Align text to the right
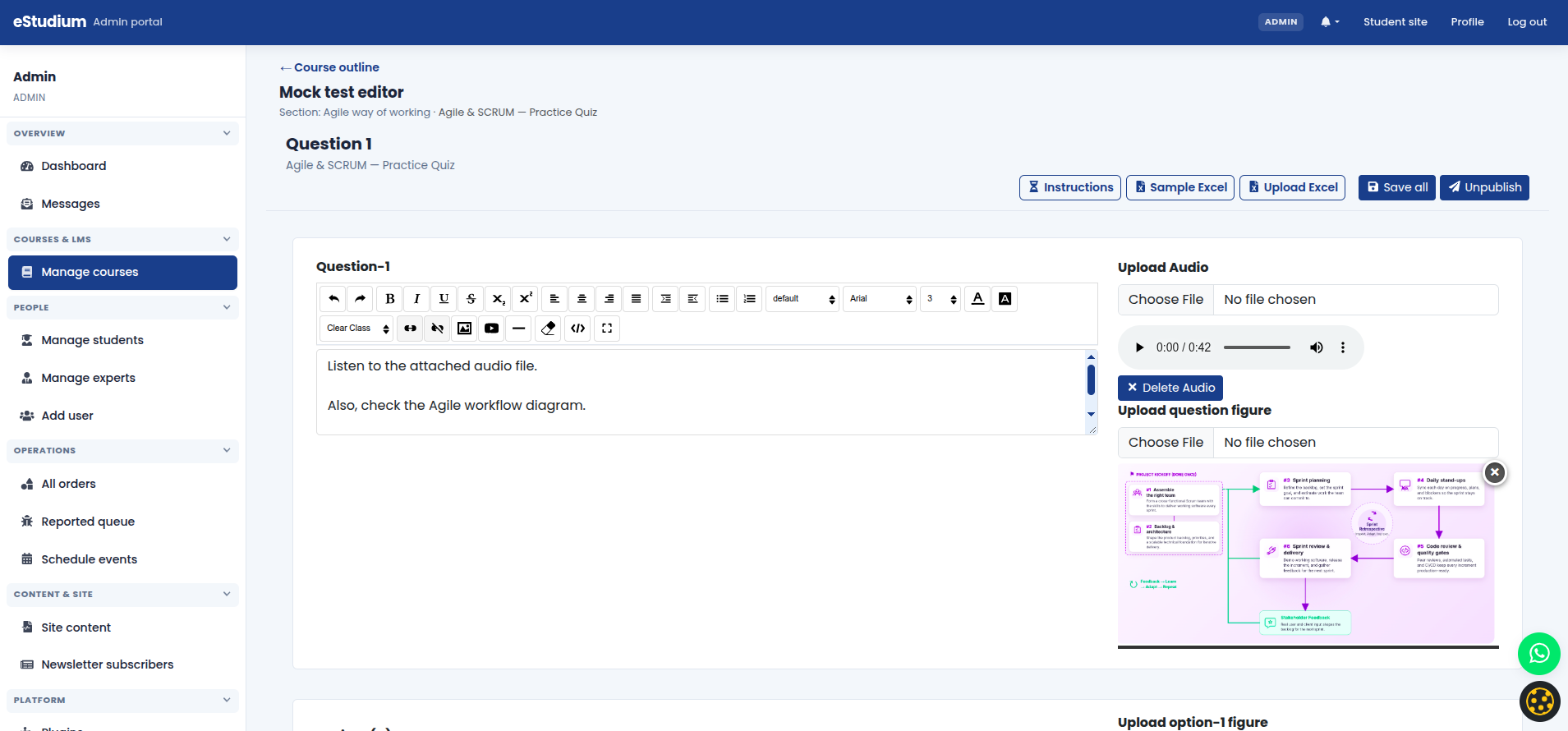 pos(609,299)
